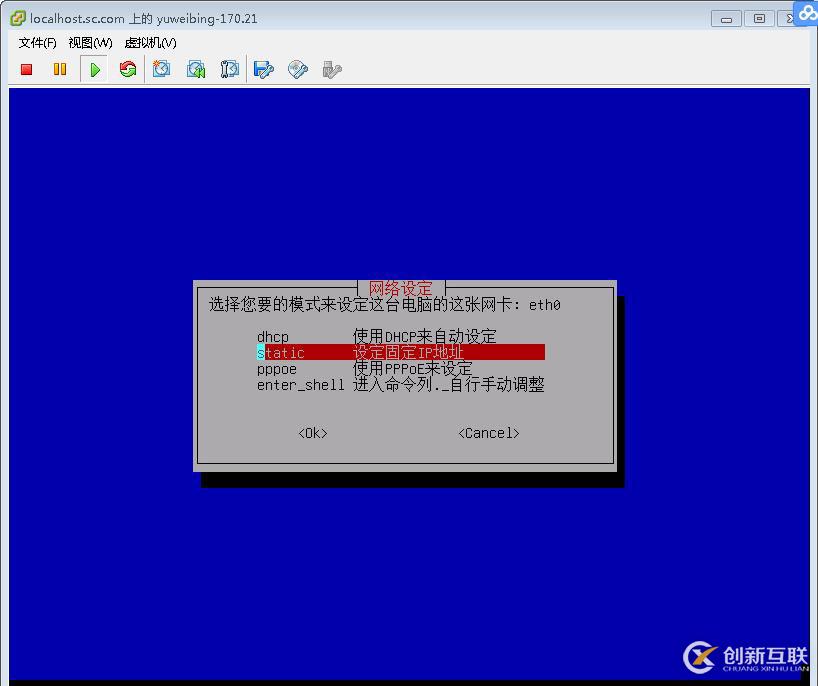
Task: Take a snapshot of the VM
Action: pyautogui.click(x=162, y=69)
